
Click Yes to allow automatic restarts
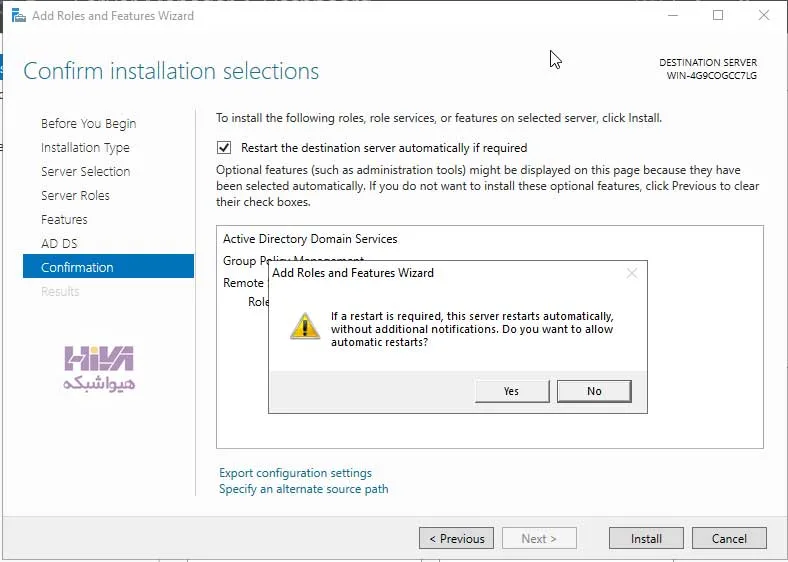512,391
